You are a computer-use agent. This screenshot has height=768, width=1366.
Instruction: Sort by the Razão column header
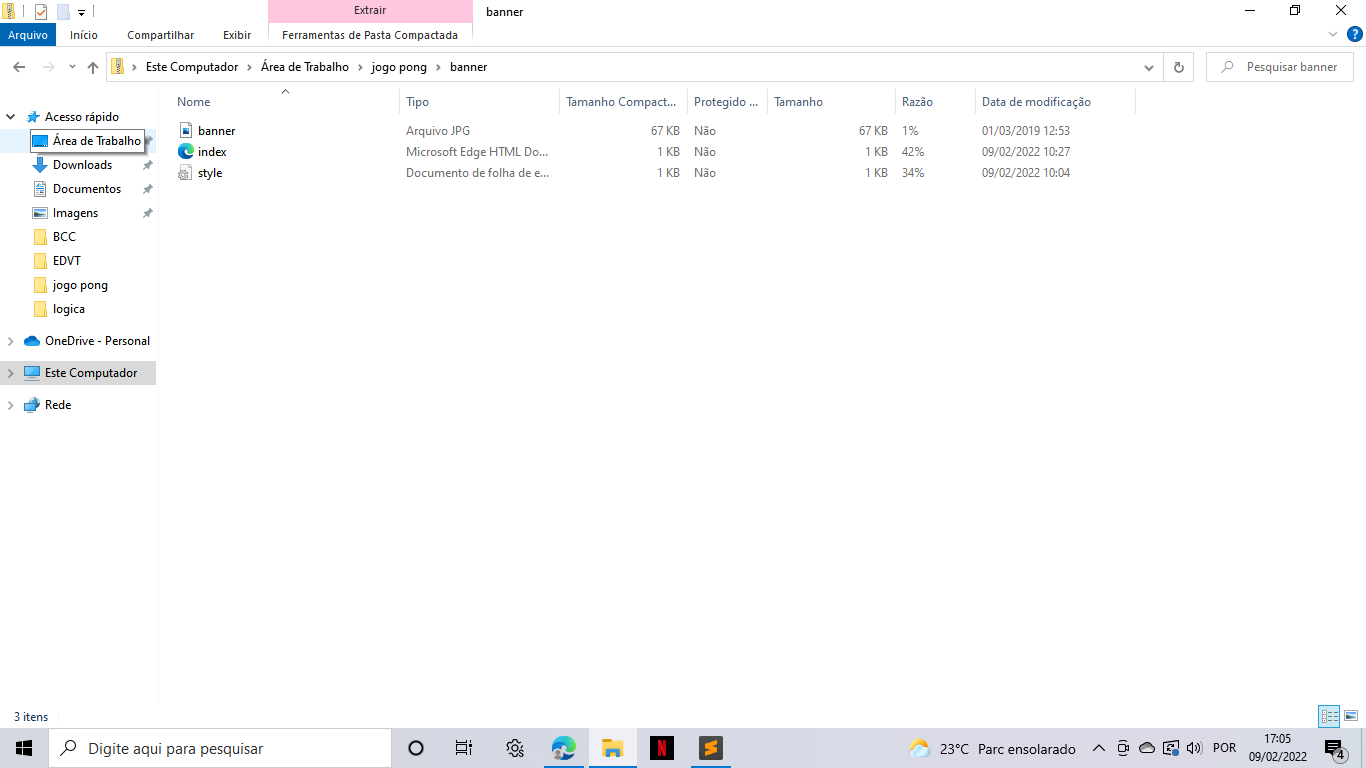click(x=935, y=102)
